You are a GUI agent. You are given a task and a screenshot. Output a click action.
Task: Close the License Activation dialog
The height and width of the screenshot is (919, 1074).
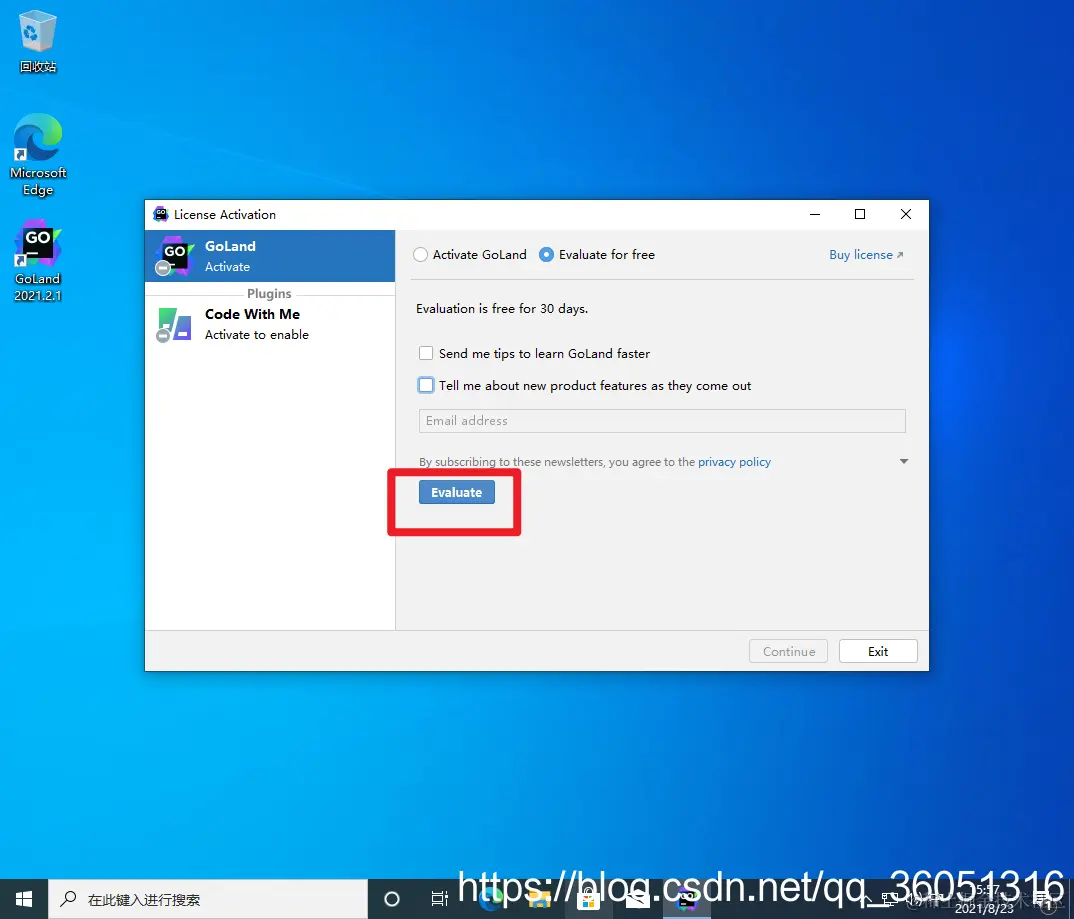click(x=906, y=214)
